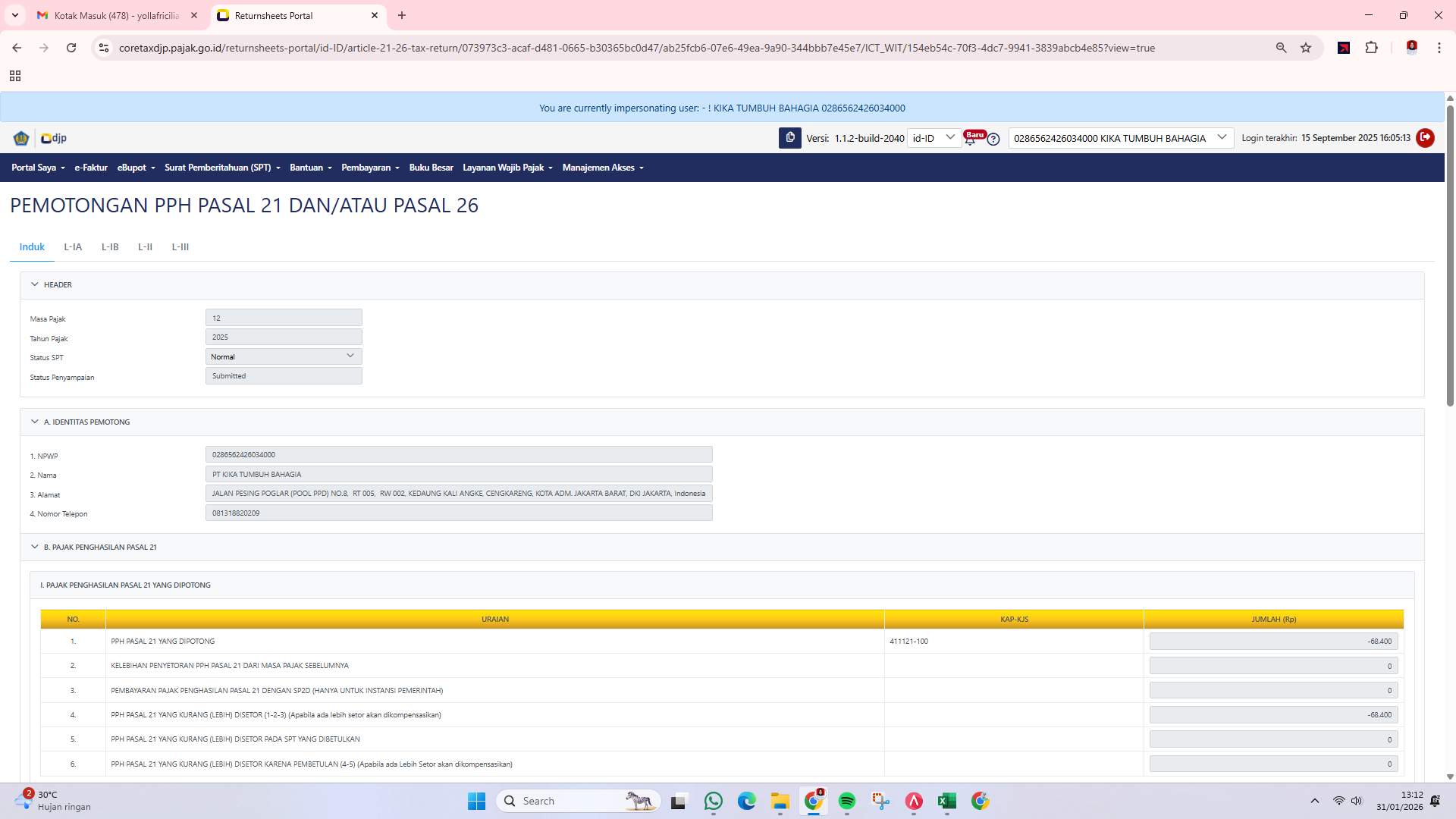Collapse the HEADER section
1456x819 pixels.
coord(35,284)
